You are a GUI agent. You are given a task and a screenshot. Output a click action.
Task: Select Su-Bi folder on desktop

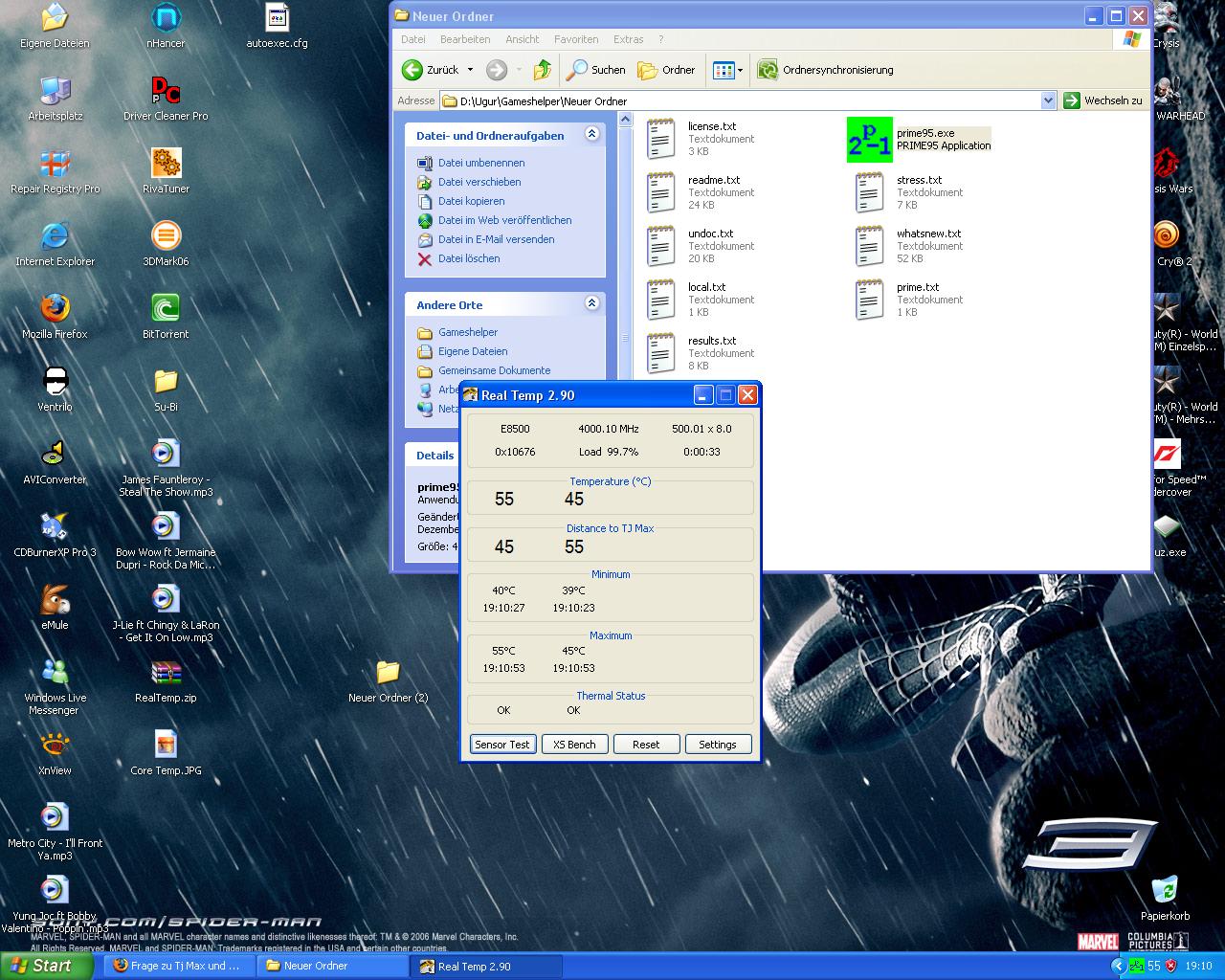pos(166,390)
